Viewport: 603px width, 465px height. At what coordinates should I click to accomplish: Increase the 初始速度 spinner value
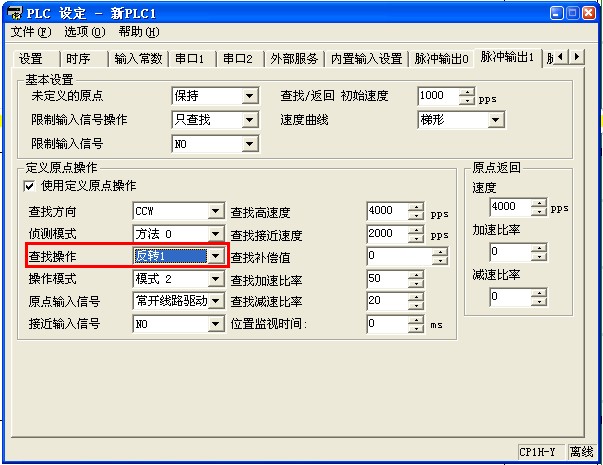[466, 93]
